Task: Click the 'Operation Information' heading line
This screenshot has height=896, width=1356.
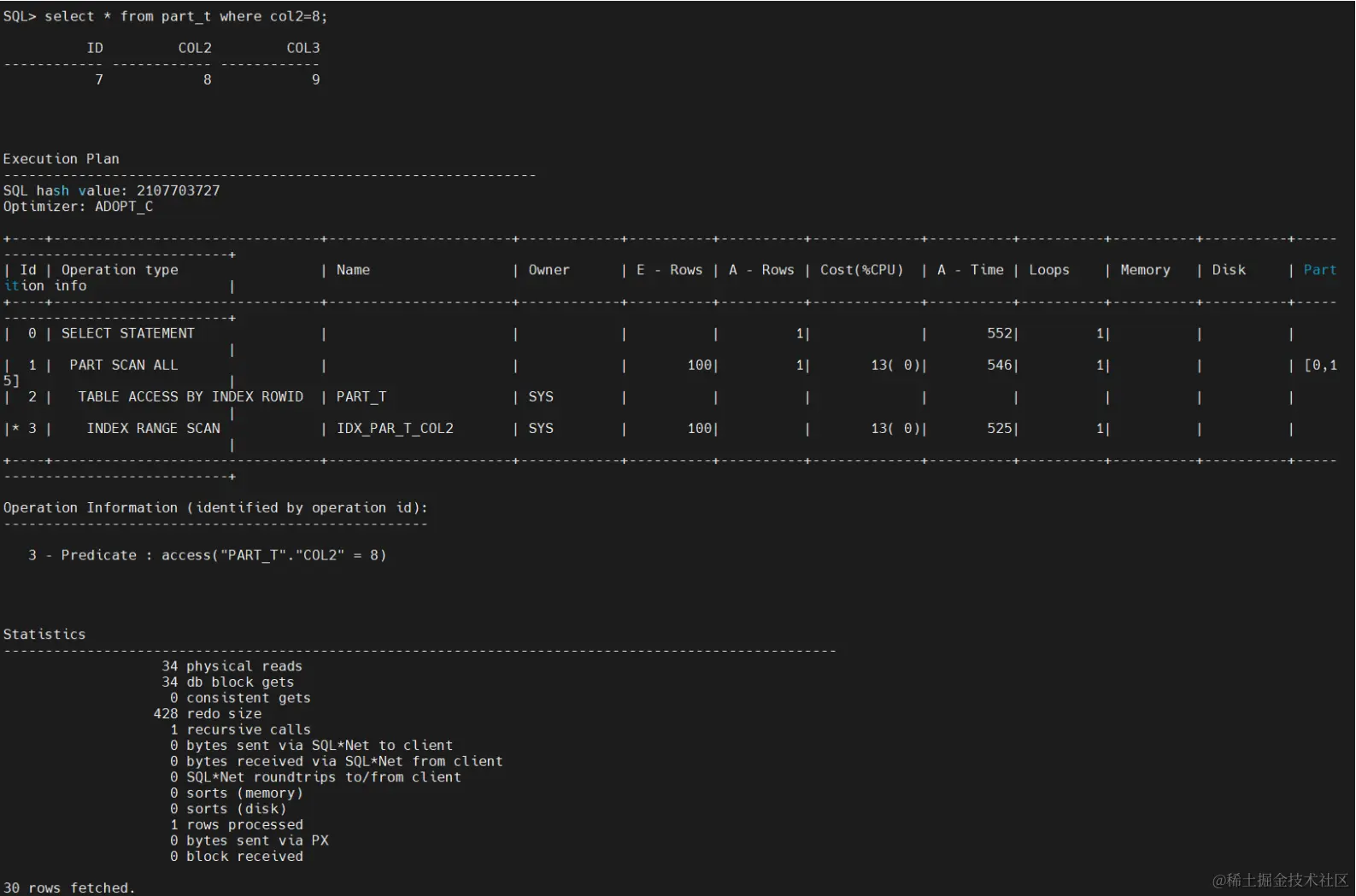Action: pos(215,507)
